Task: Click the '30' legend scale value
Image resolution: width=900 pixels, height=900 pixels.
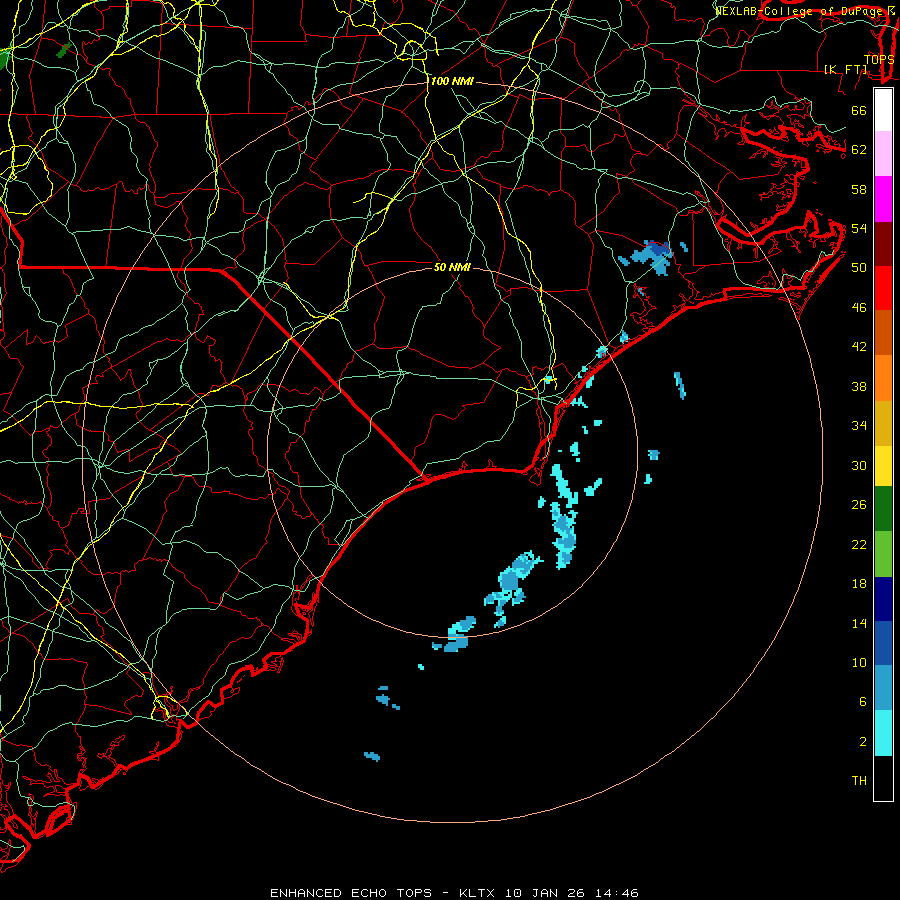Action: (859, 465)
